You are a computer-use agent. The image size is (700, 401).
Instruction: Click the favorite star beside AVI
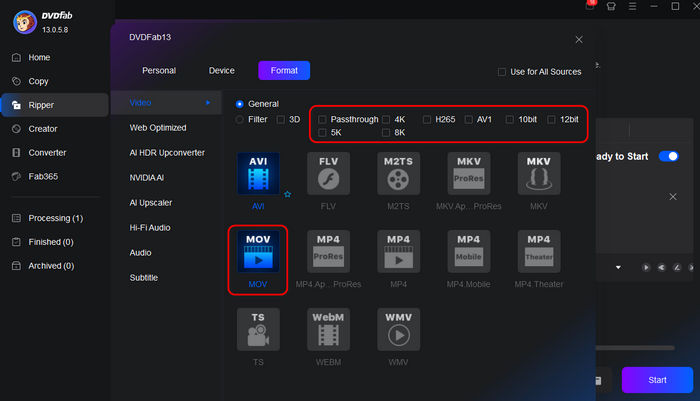(288, 194)
